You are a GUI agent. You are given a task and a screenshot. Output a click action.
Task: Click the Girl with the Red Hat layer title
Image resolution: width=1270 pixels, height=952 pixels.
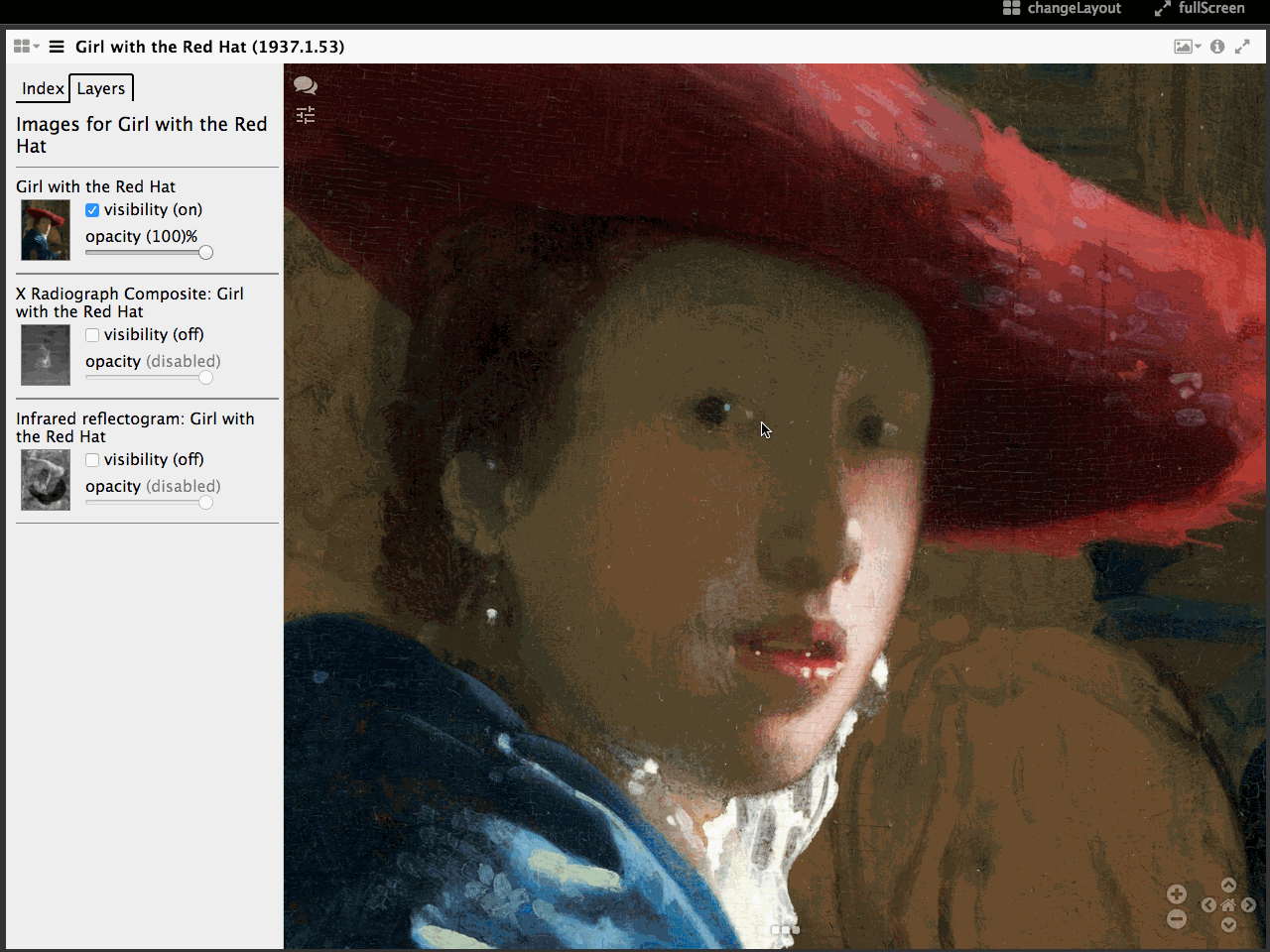coord(95,186)
